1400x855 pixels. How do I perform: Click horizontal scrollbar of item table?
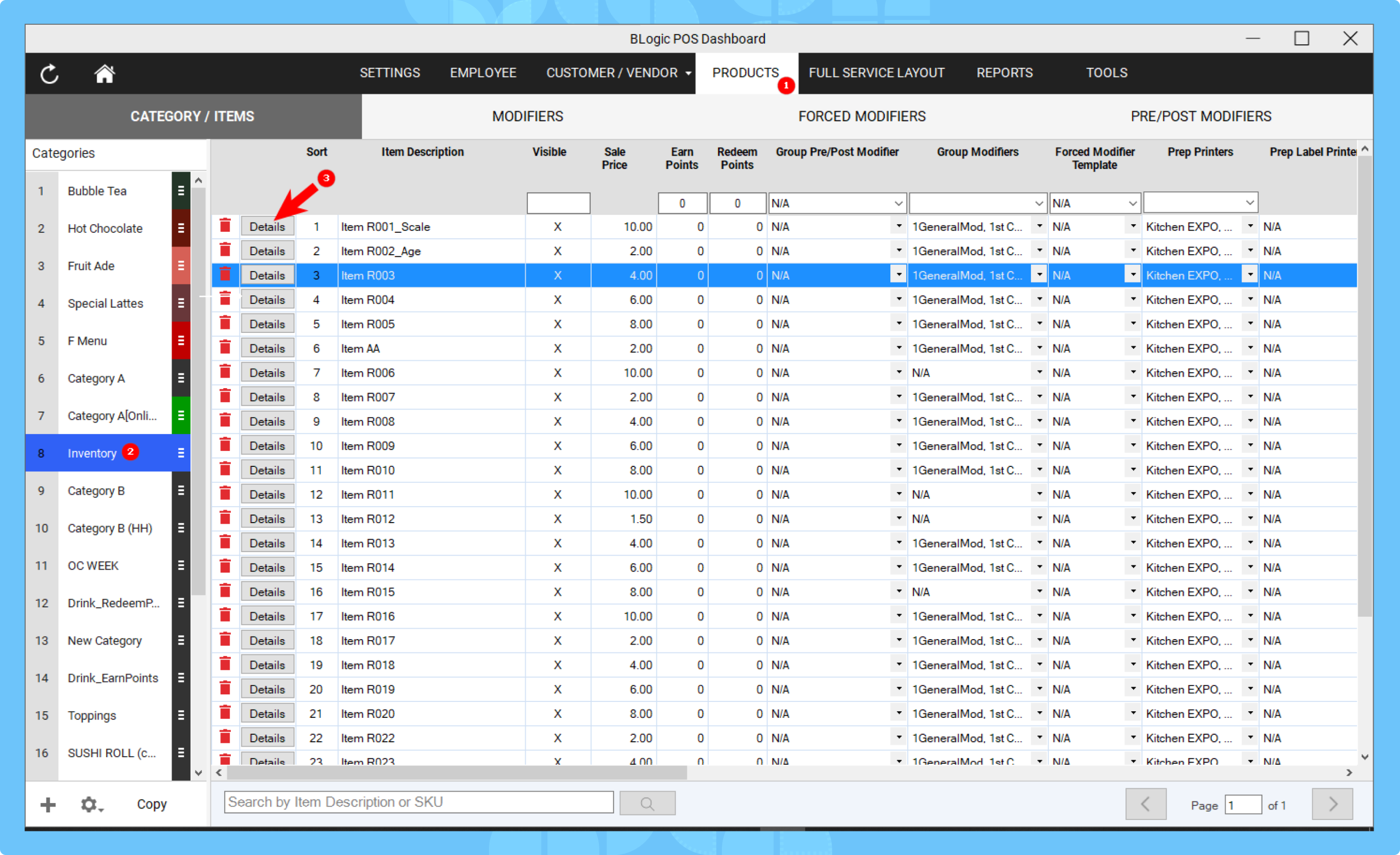point(456,772)
